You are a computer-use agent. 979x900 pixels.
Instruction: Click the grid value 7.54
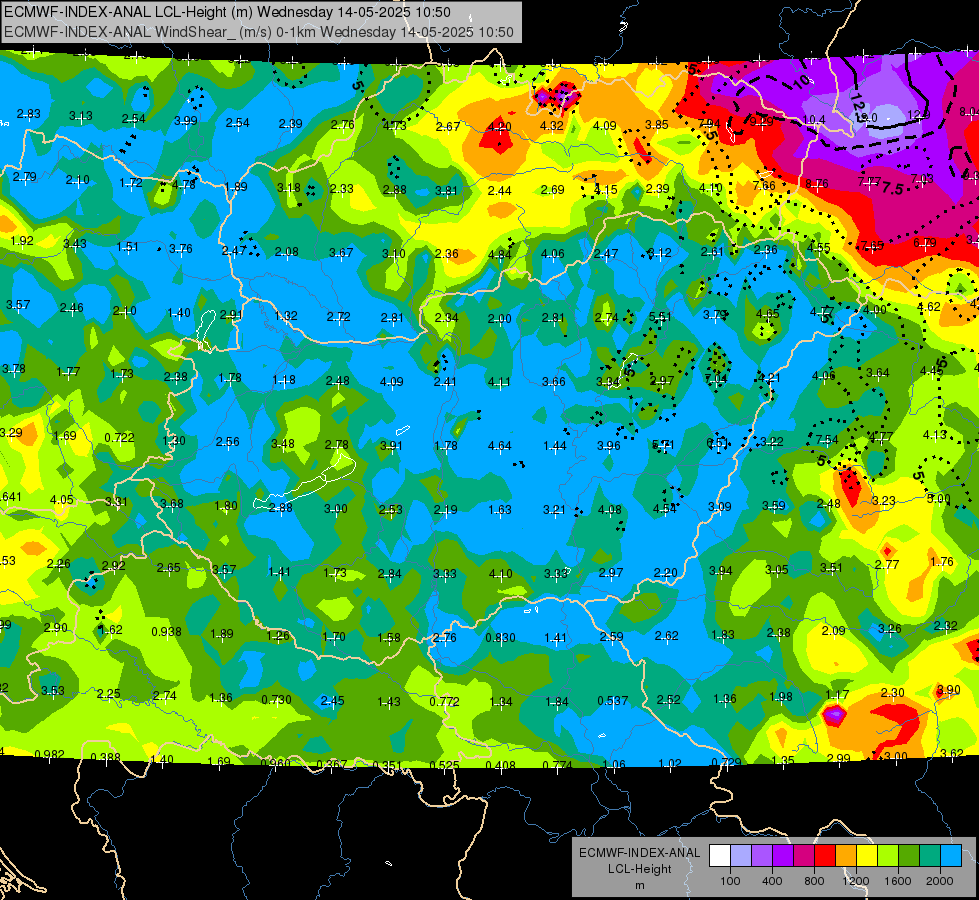click(827, 440)
